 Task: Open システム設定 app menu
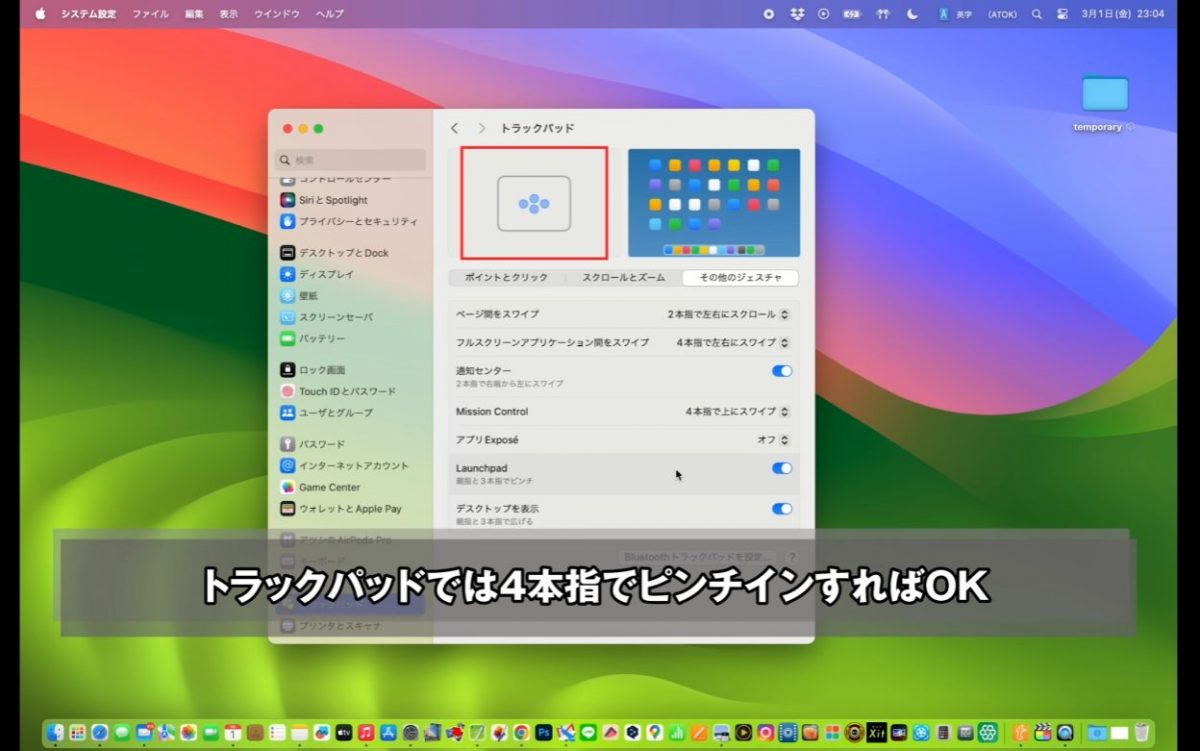click(x=87, y=14)
